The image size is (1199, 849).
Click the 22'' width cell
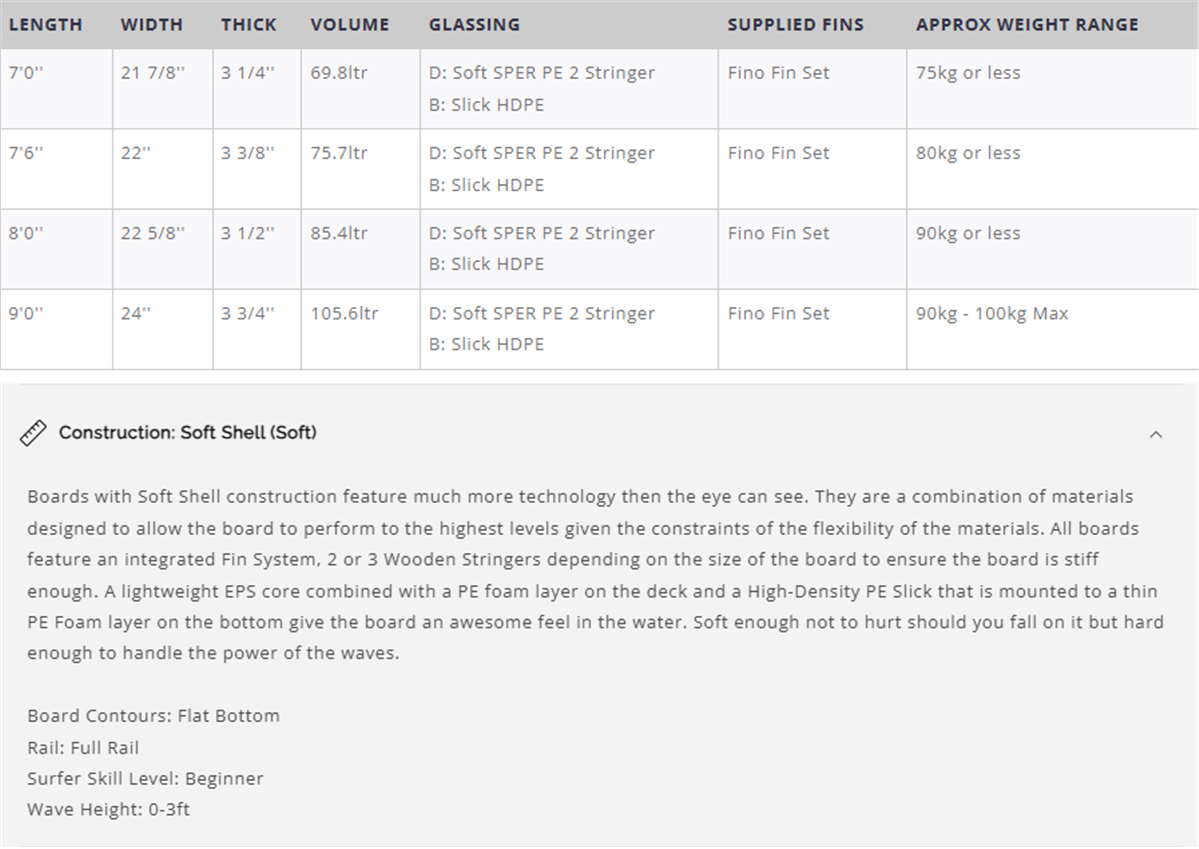(x=136, y=153)
